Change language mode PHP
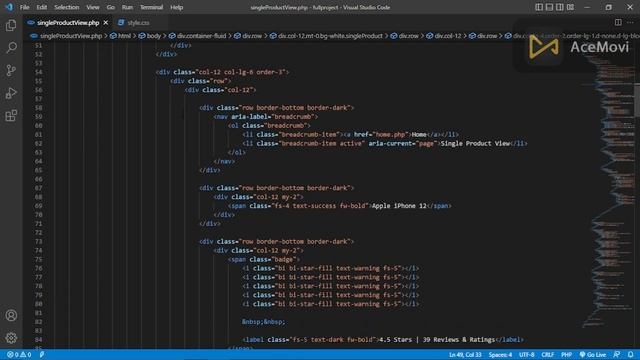 (x=566, y=354)
